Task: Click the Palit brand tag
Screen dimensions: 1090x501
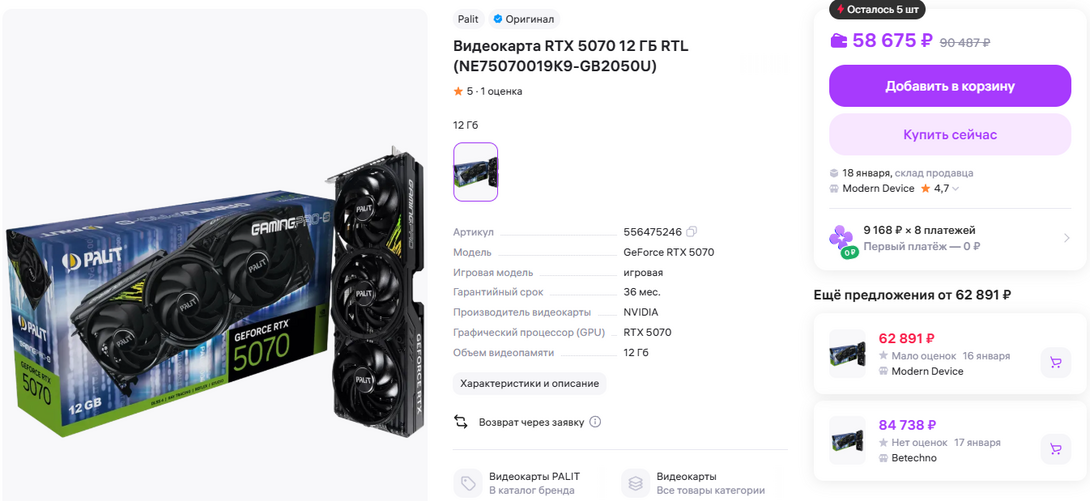Action: coord(468,19)
